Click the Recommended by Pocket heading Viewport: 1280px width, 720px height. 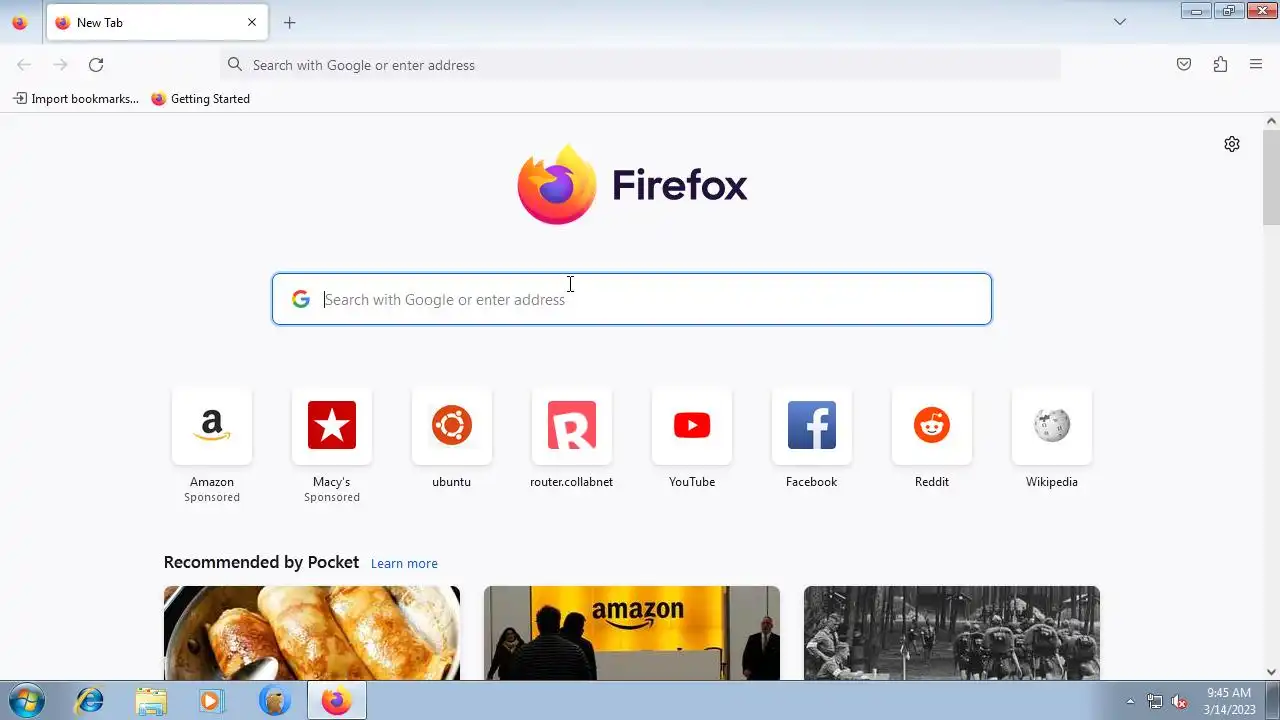click(x=261, y=562)
